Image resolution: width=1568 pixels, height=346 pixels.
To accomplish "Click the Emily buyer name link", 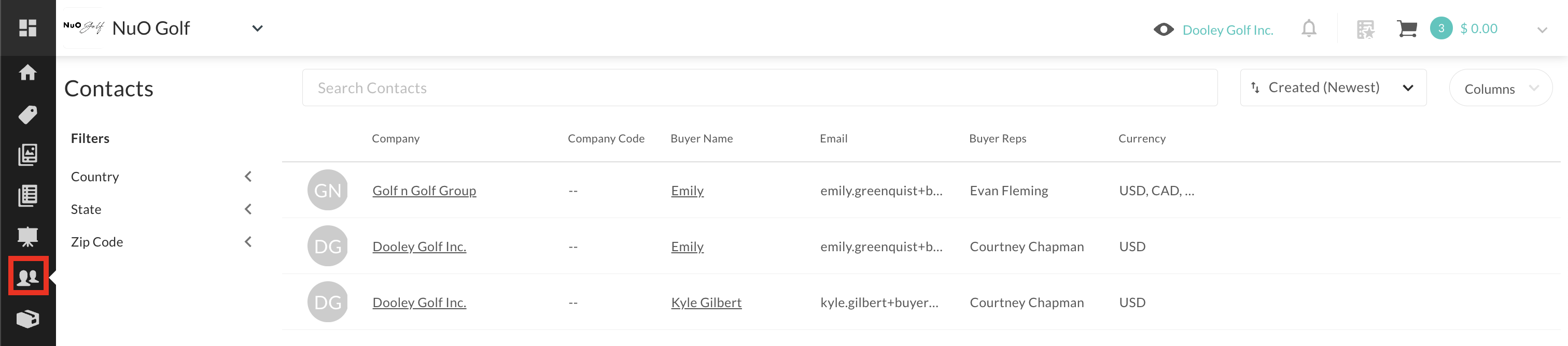I will [x=687, y=190].
